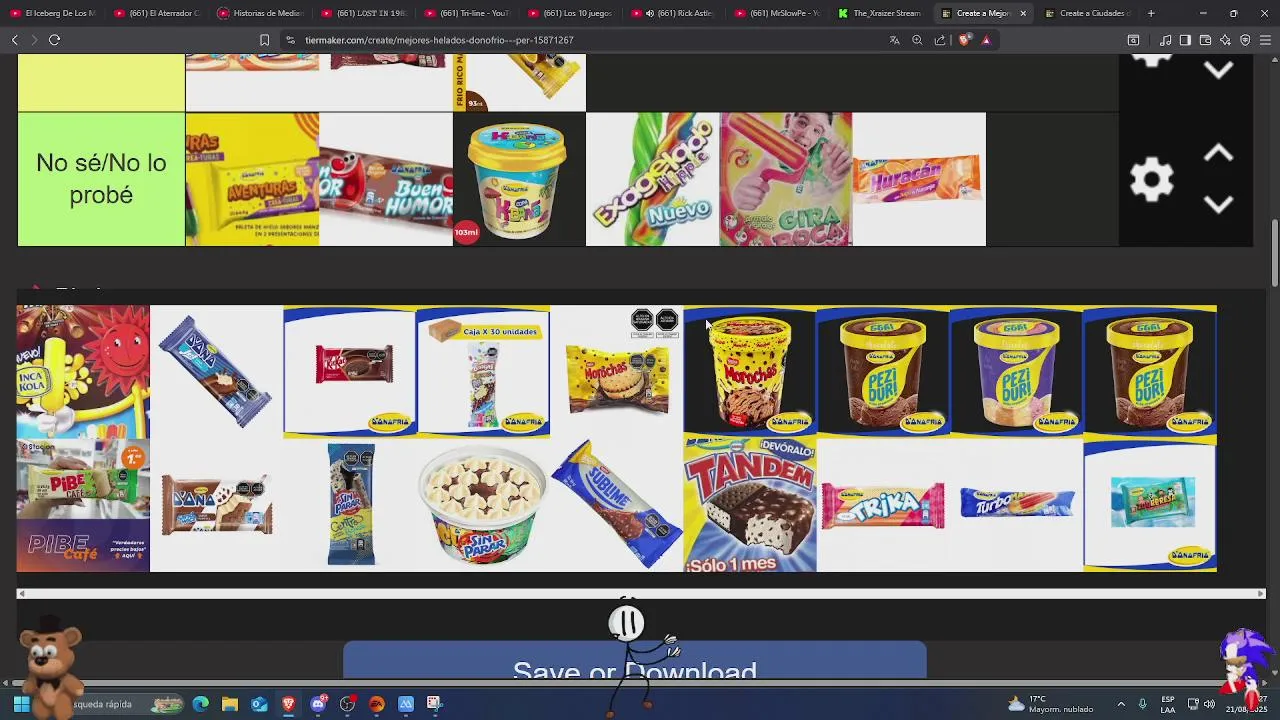Pick the teal wrapped ice cream image
Image resolution: width=1280 pixels, height=720 pixels.
pos(1150,505)
